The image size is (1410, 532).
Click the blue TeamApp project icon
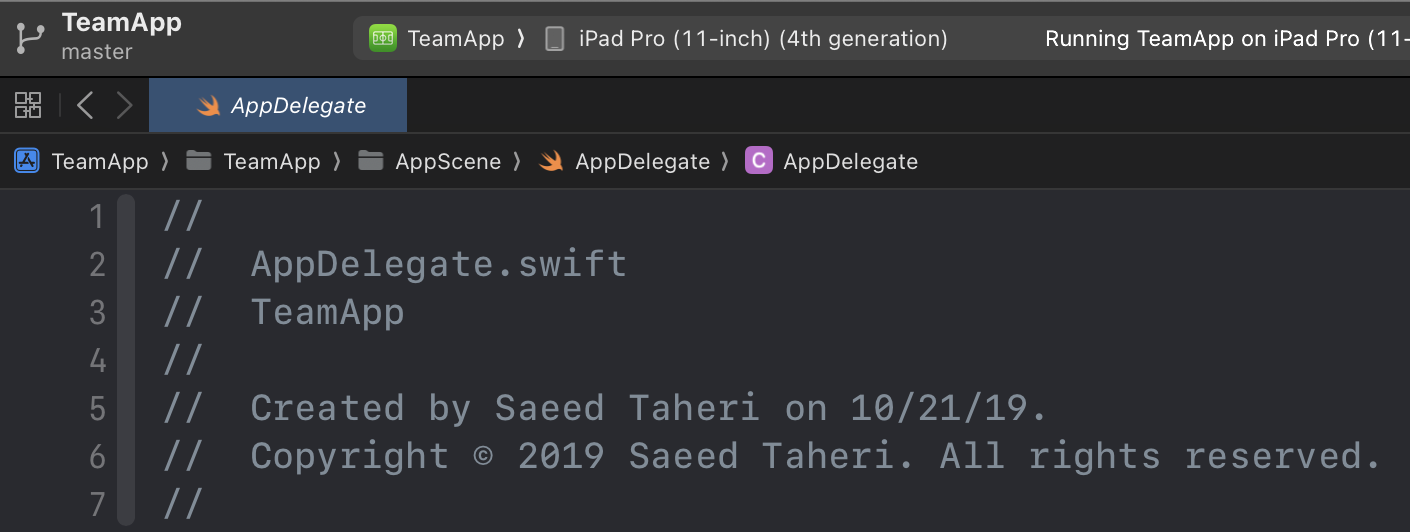pos(27,161)
